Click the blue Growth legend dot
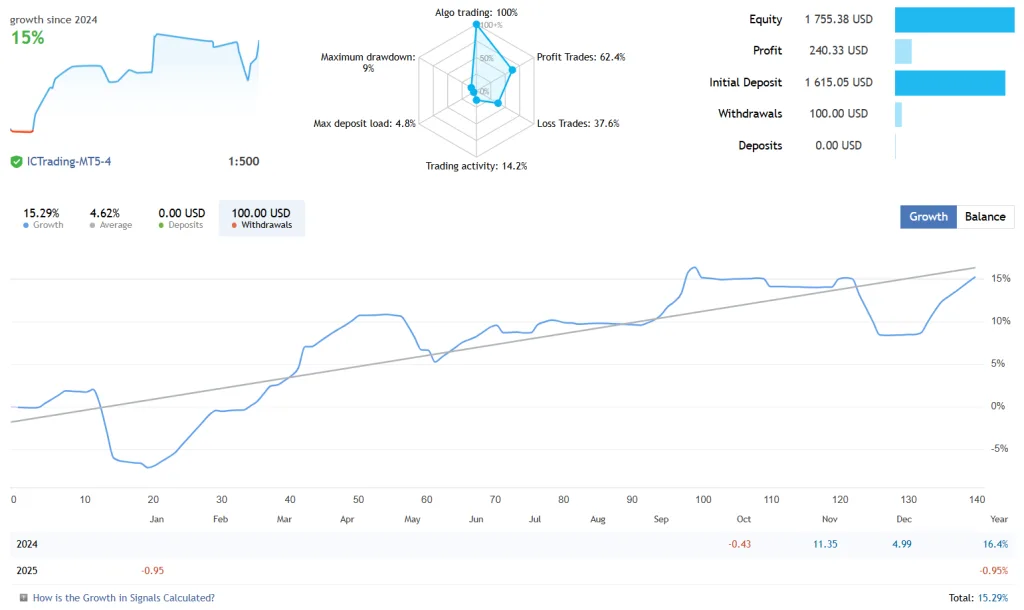The height and width of the screenshot is (610, 1024). (x=26, y=225)
